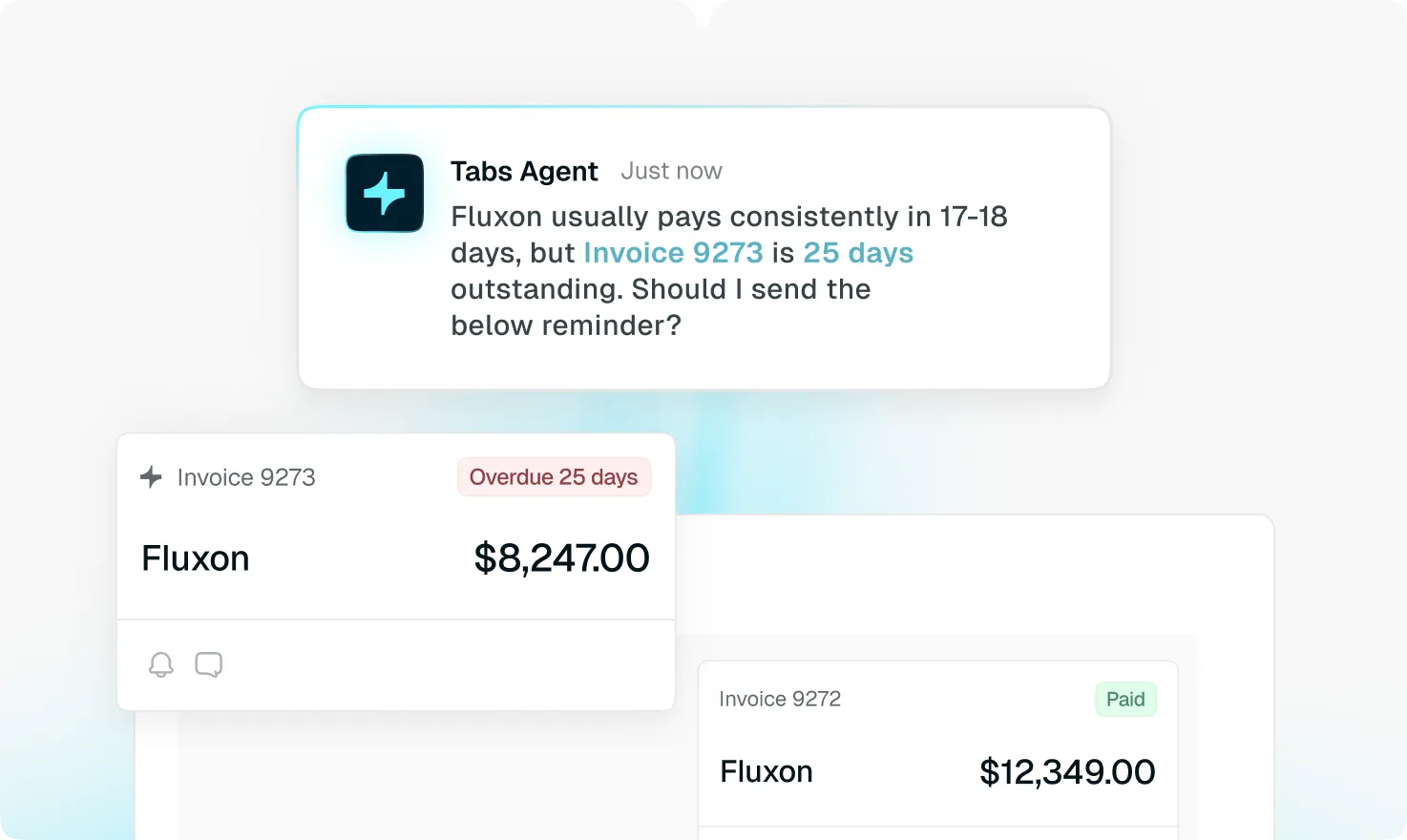This screenshot has height=840, width=1407.
Task: Open the Invoice 9272 card title
Action: coord(780,699)
